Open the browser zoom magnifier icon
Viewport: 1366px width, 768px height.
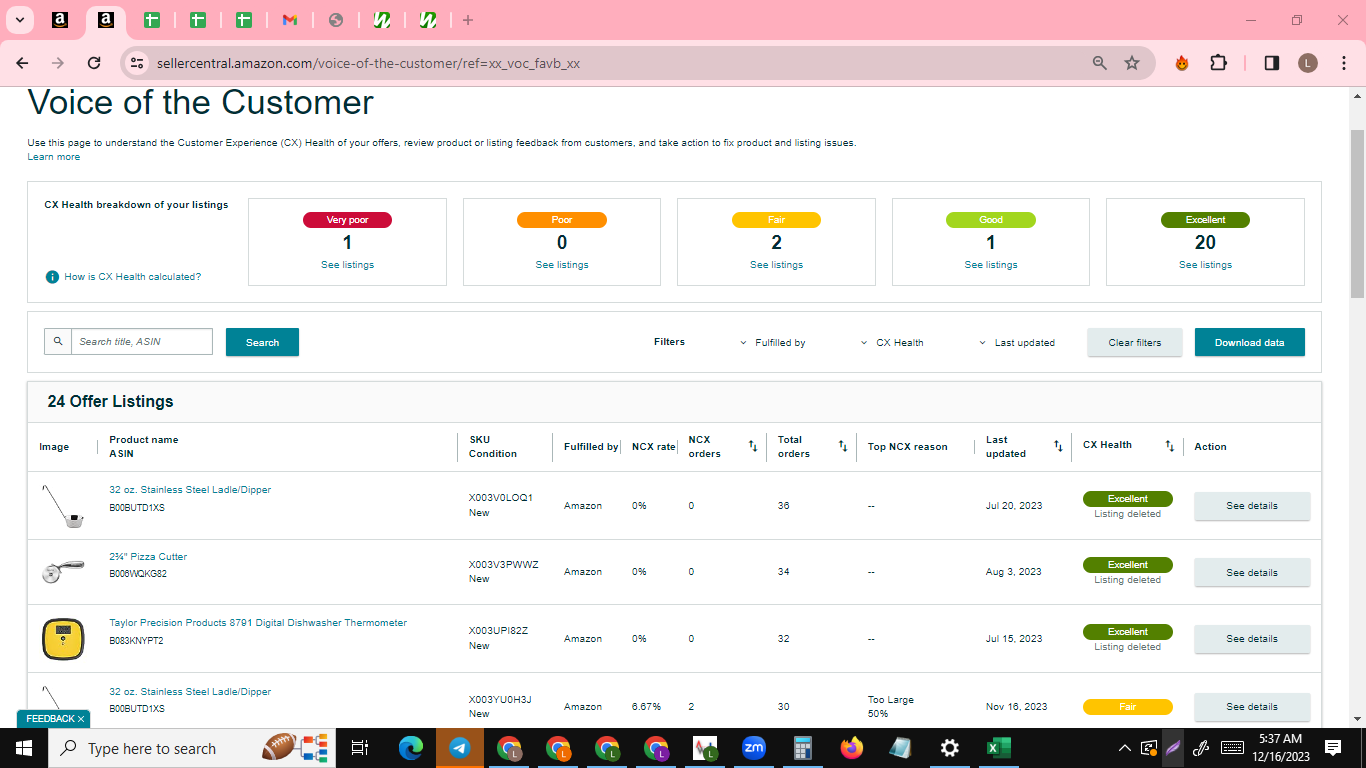pos(1100,63)
